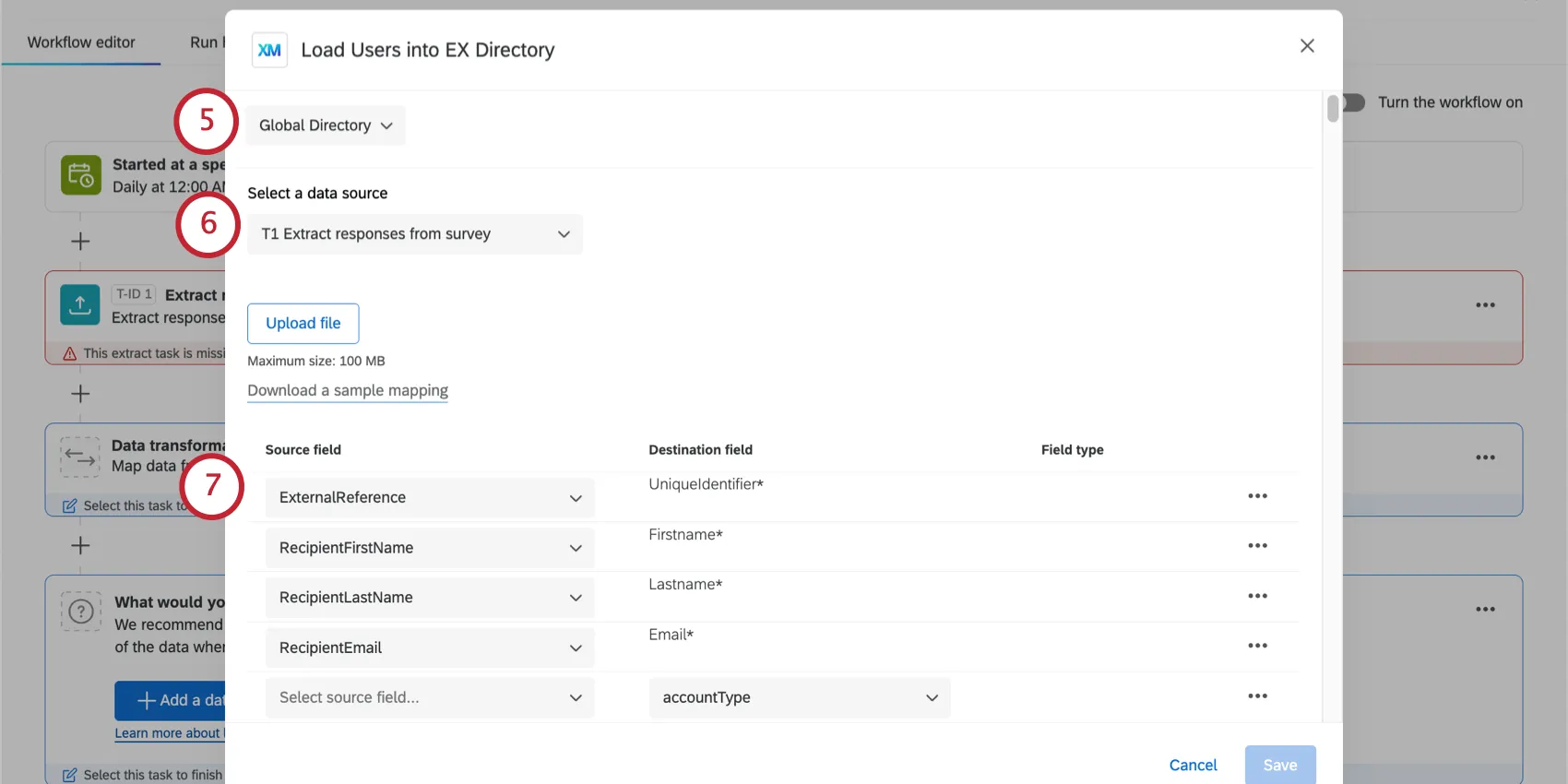The width and height of the screenshot is (1568, 784).
Task: Open three-dot menu for Lastname row
Action: 1257,596
